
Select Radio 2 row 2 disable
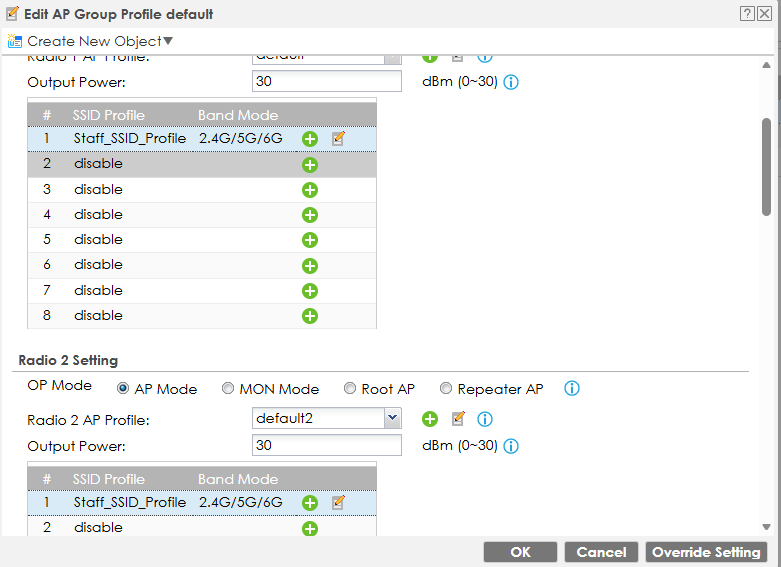(x=202, y=527)
